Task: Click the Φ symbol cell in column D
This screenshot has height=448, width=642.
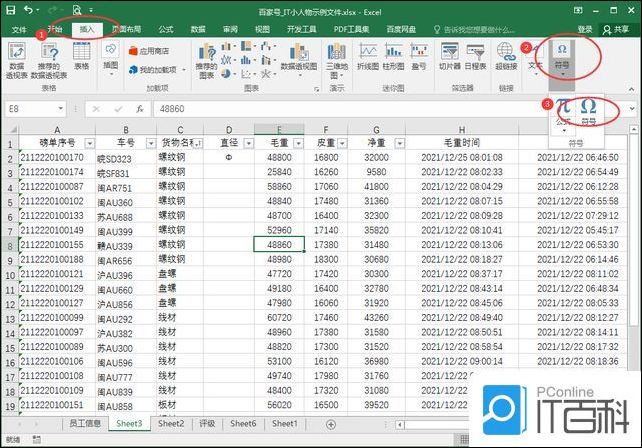Action: point(229,157)
